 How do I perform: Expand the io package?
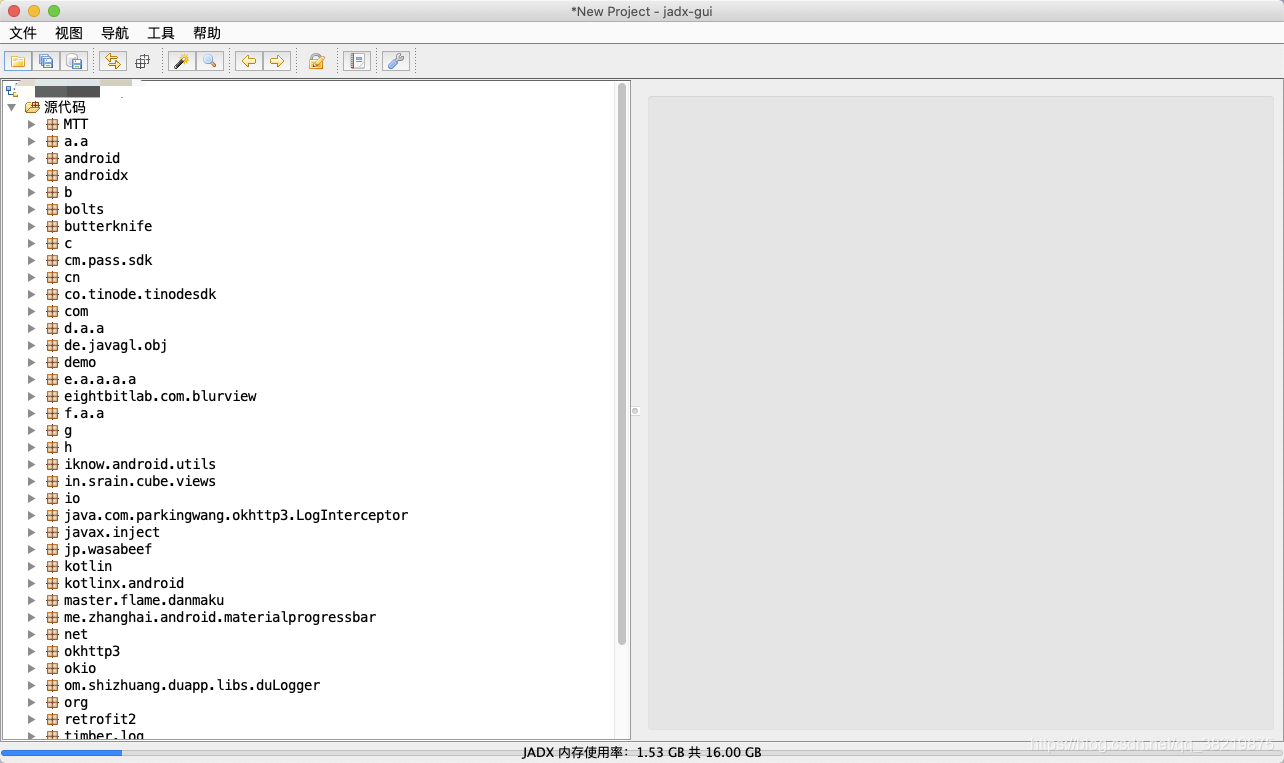click(x=31, y=498)
